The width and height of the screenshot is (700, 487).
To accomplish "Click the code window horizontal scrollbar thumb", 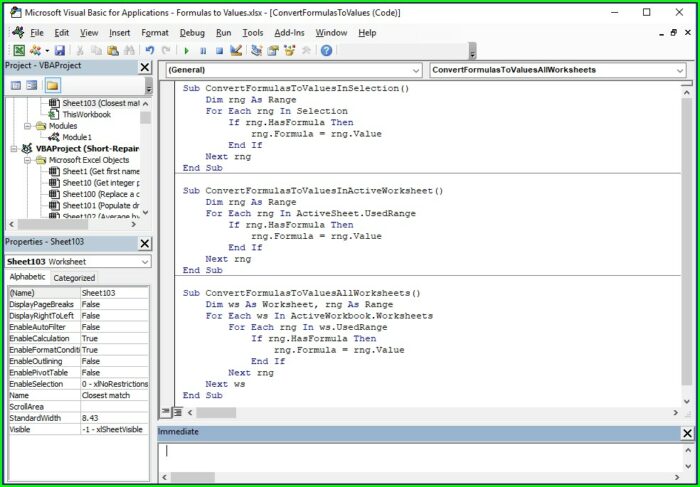I will pyautogui.click(x=216, y=413).
